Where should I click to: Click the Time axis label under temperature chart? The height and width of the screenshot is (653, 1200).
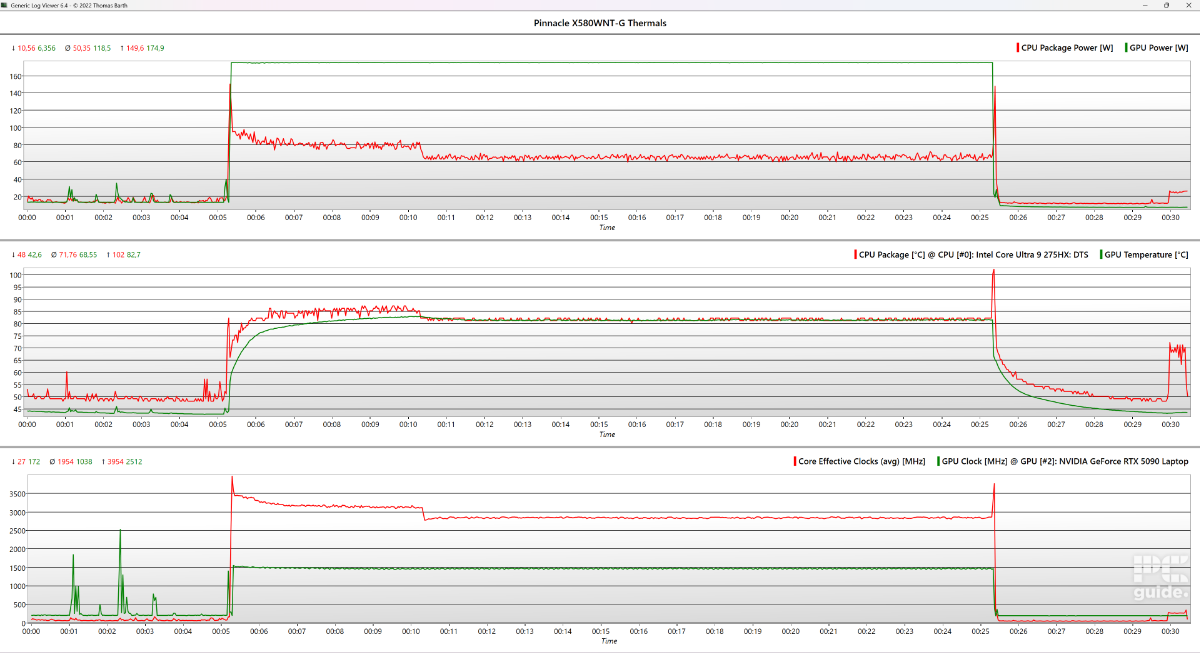tap(607, 434)
